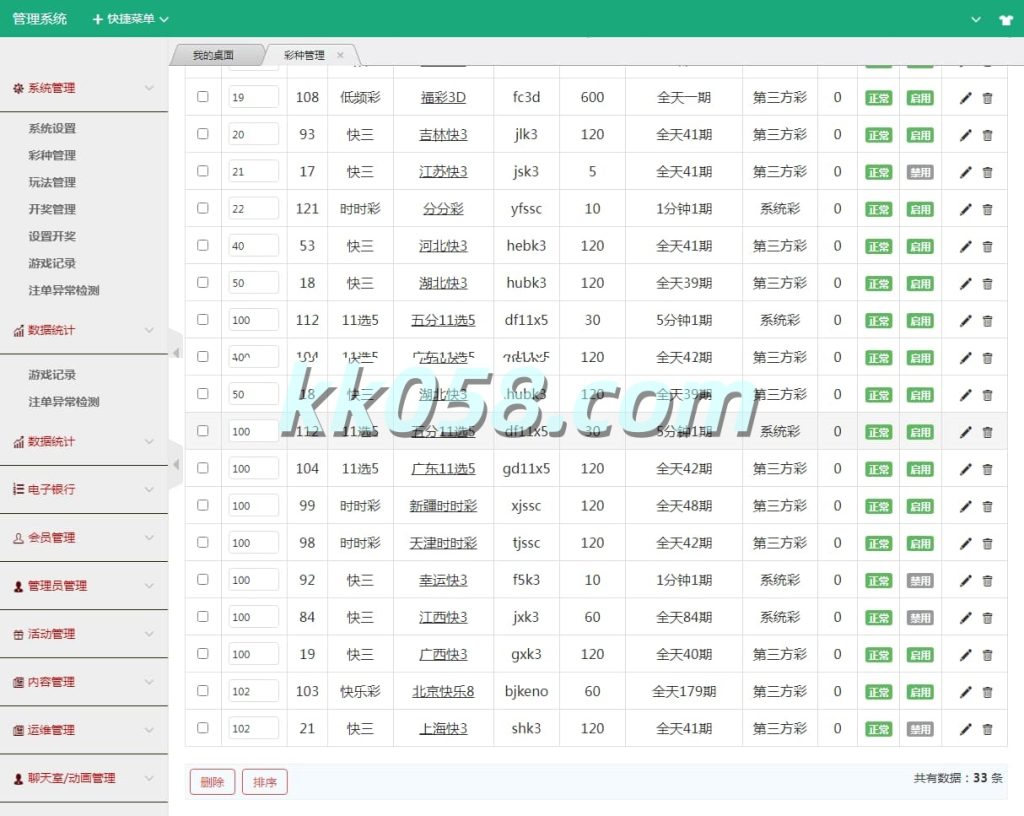1024x816 pixels.
Task: Click the edit pencil for 天津时时彩 row
Action: (965, 543)
